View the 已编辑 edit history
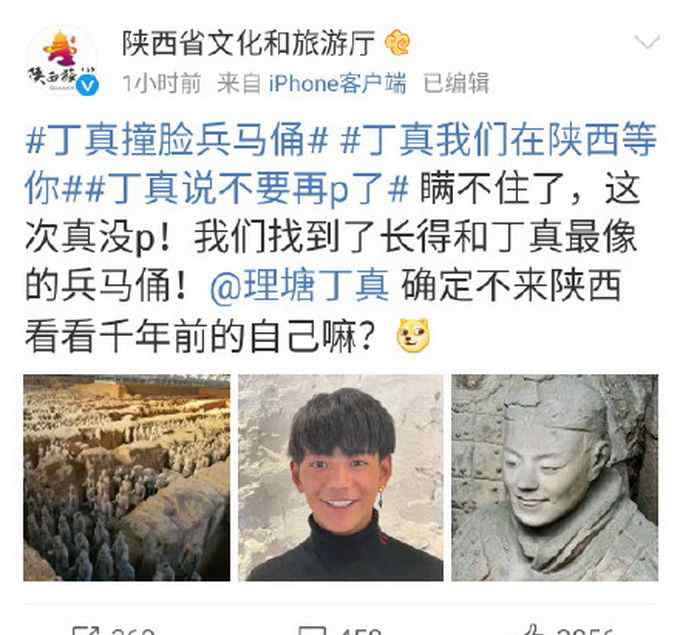 (x=456, y=83)
